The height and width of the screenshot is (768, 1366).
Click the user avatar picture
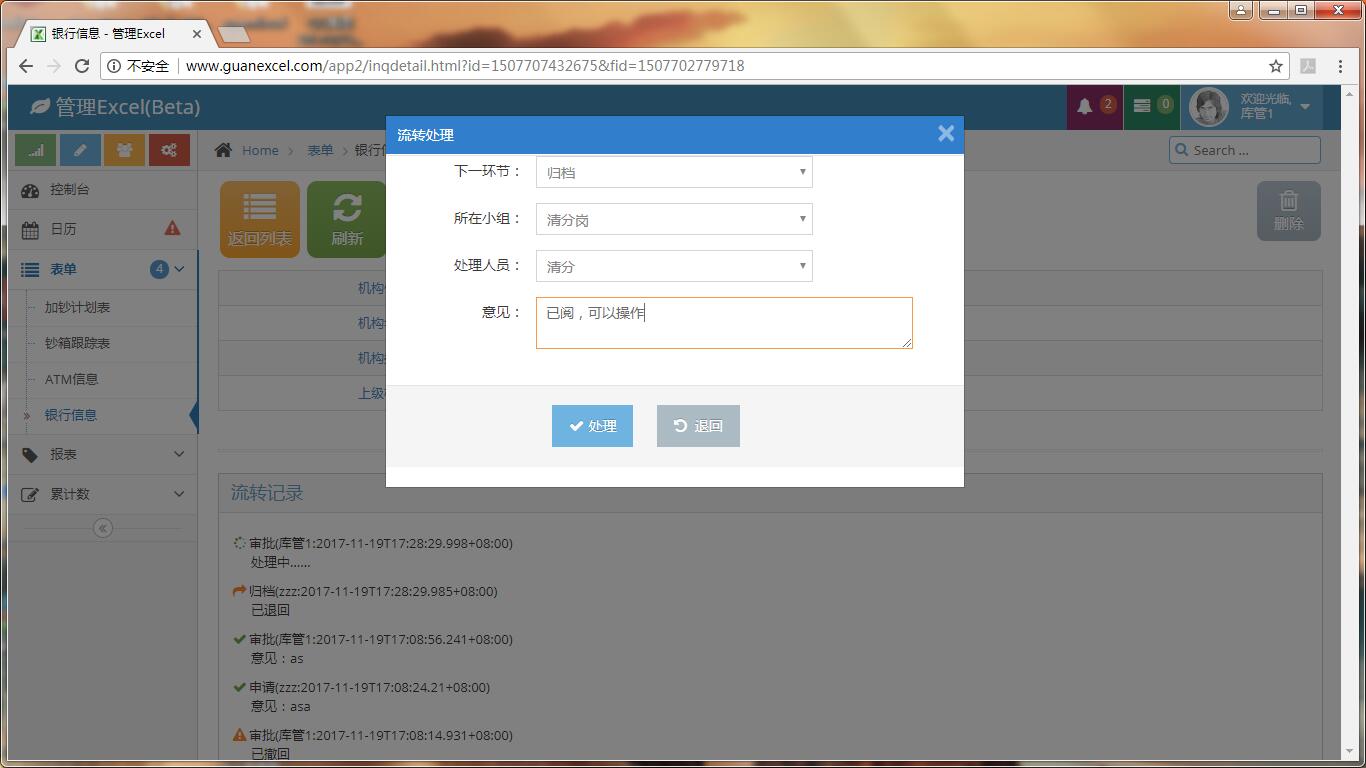(x=1208, y=107)
